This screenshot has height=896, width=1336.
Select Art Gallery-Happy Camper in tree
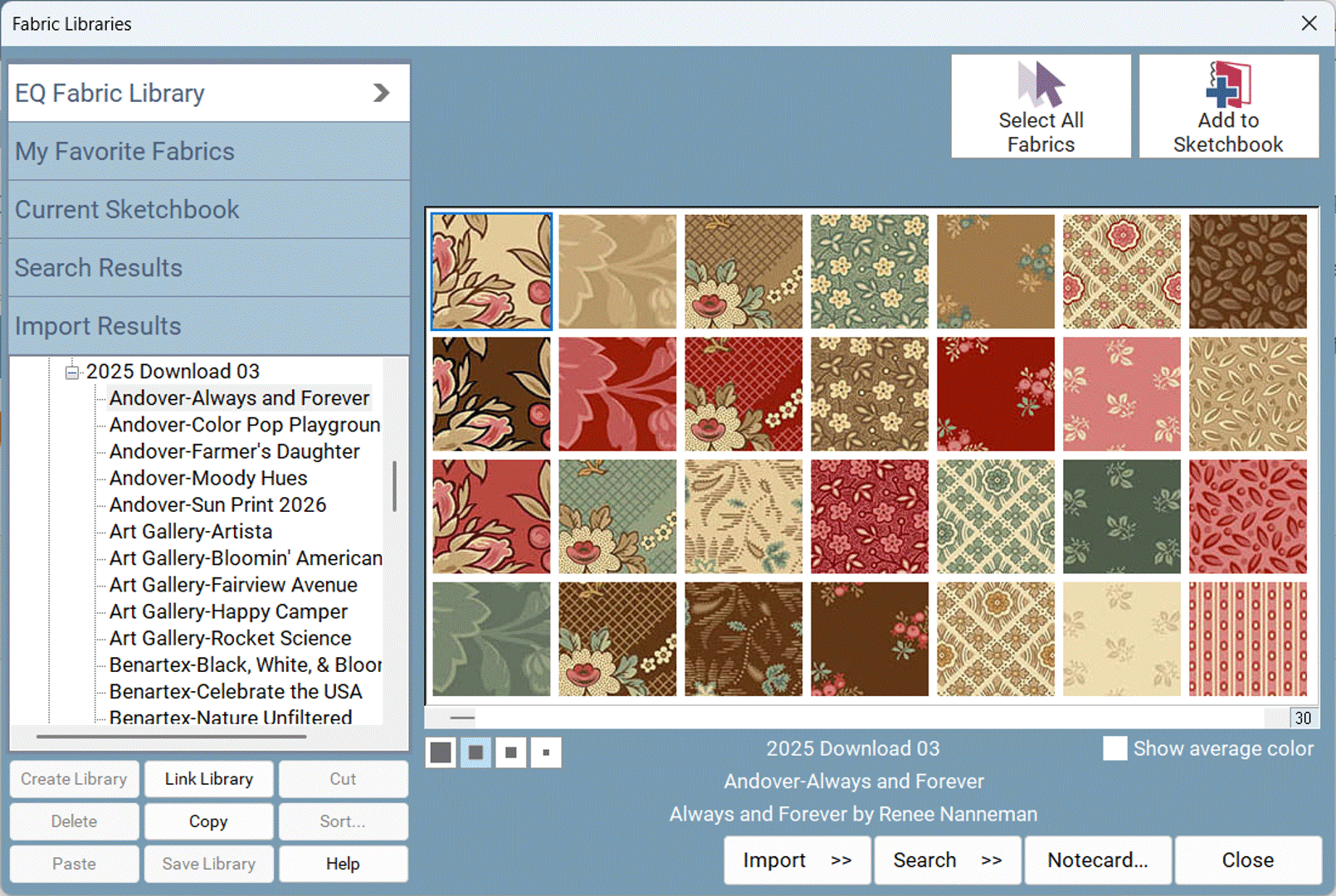[x=228, y=611]
